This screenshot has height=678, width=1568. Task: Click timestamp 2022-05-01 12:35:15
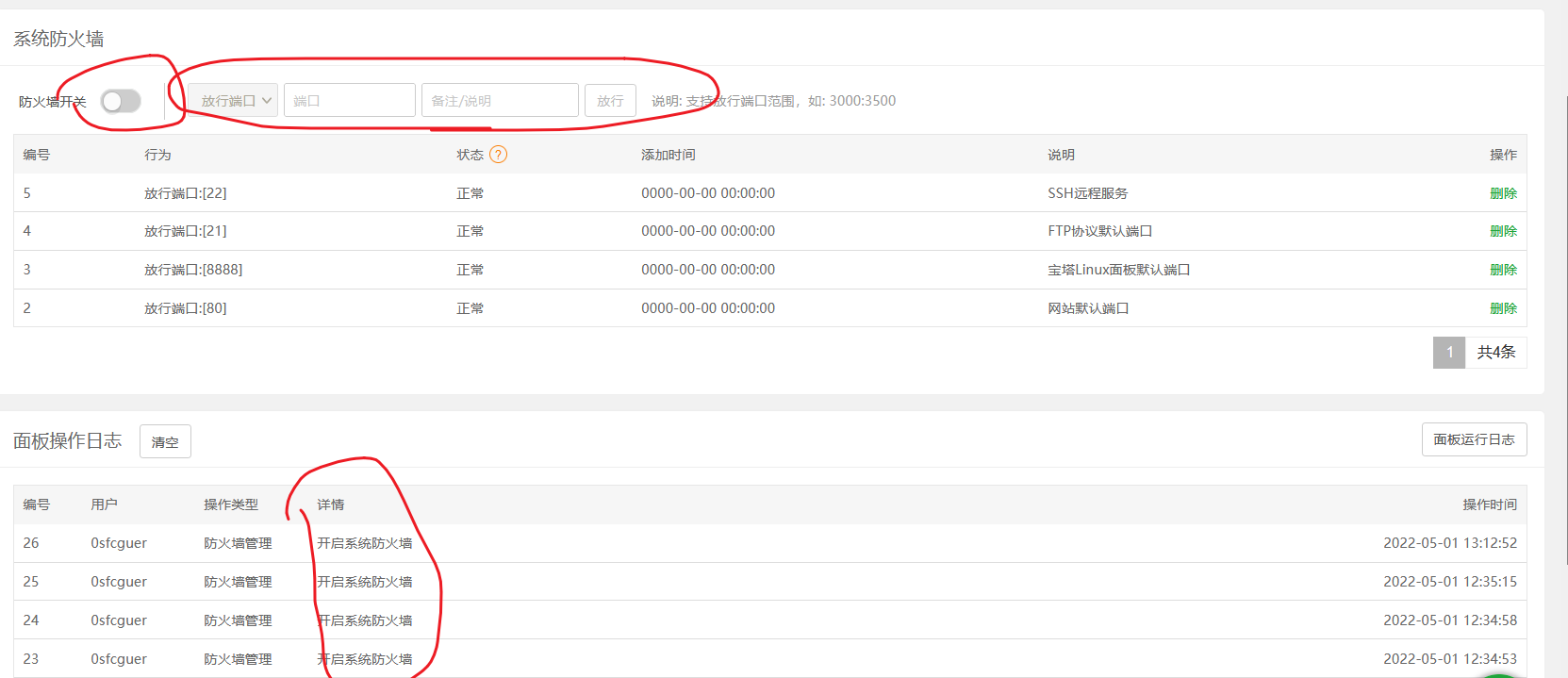1450,582
